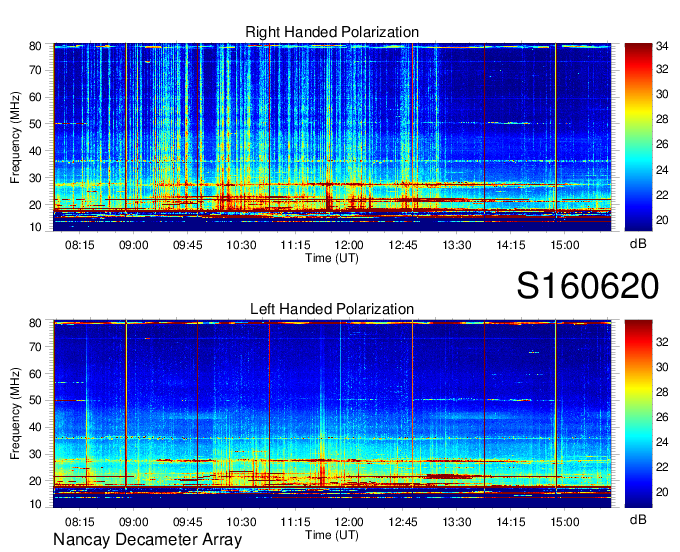Click the 'Left Handed Polarization' title

332,309
